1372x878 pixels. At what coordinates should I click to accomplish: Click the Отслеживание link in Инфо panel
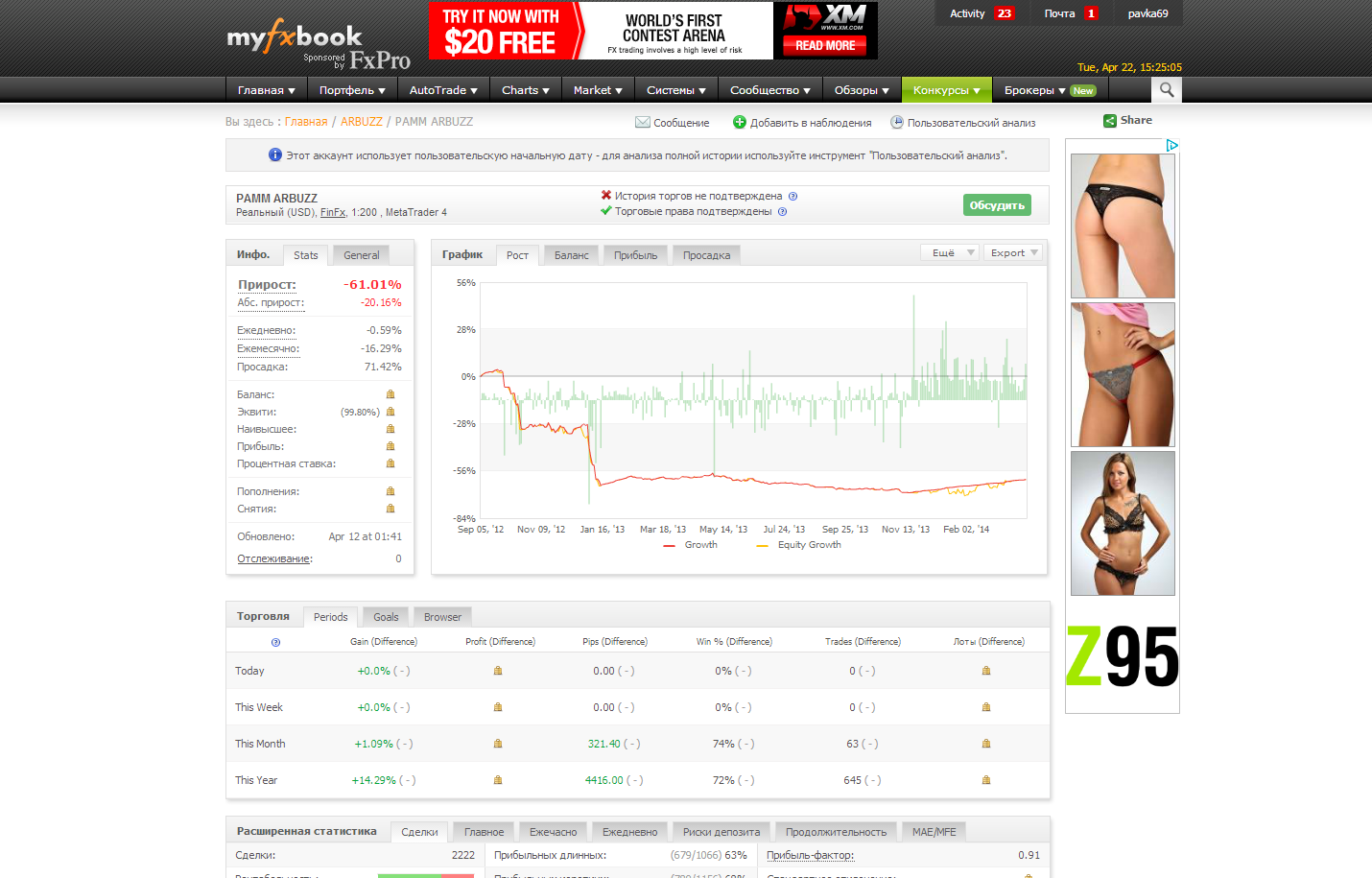coord(274,558)
